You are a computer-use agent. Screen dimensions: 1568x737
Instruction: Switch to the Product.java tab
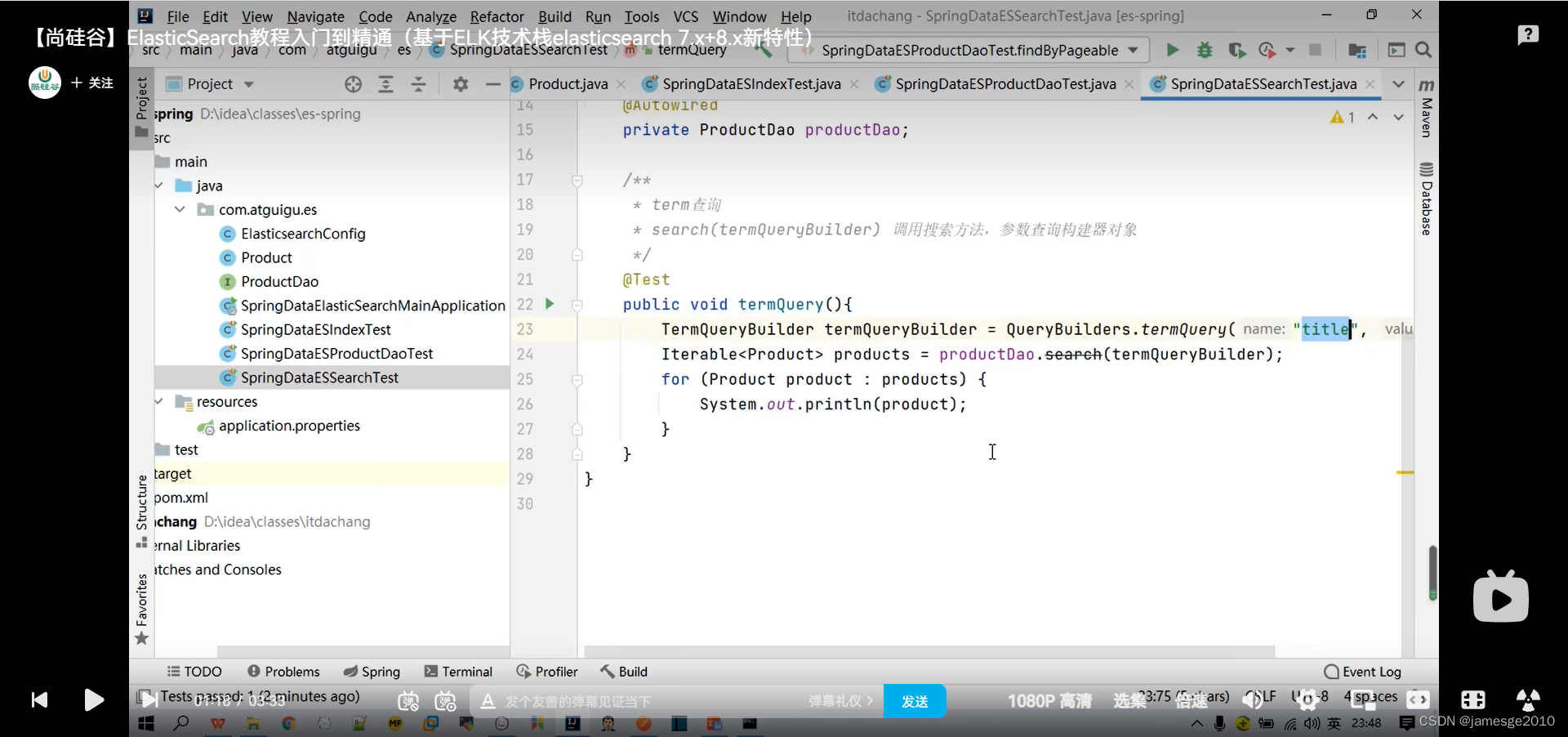point(568,84)
